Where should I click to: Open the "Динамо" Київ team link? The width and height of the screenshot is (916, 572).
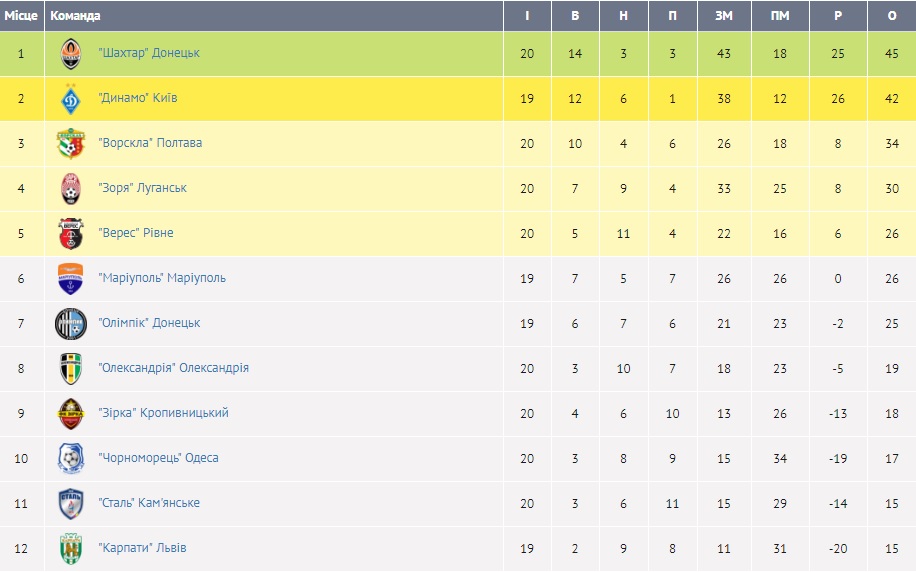click(138, 98)
